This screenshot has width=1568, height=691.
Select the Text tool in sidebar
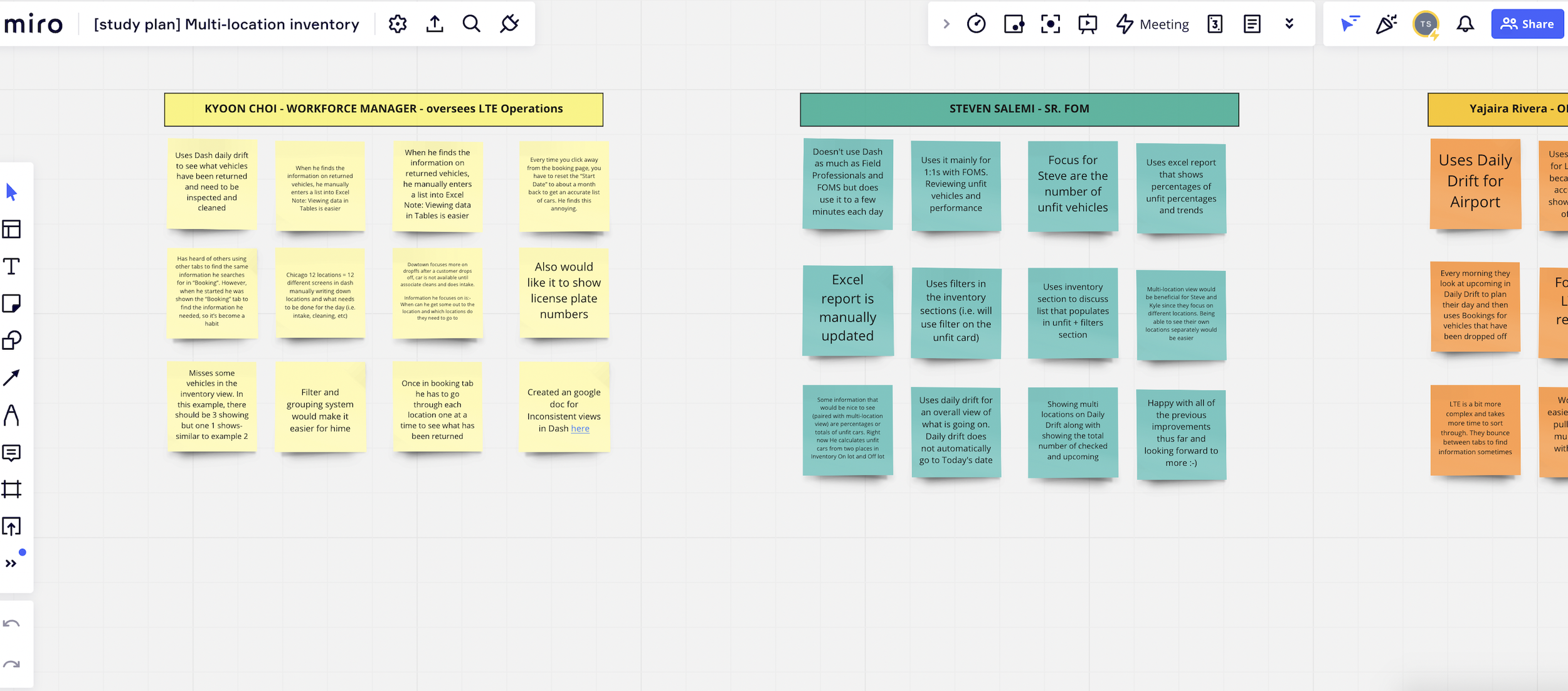point(12,266)
